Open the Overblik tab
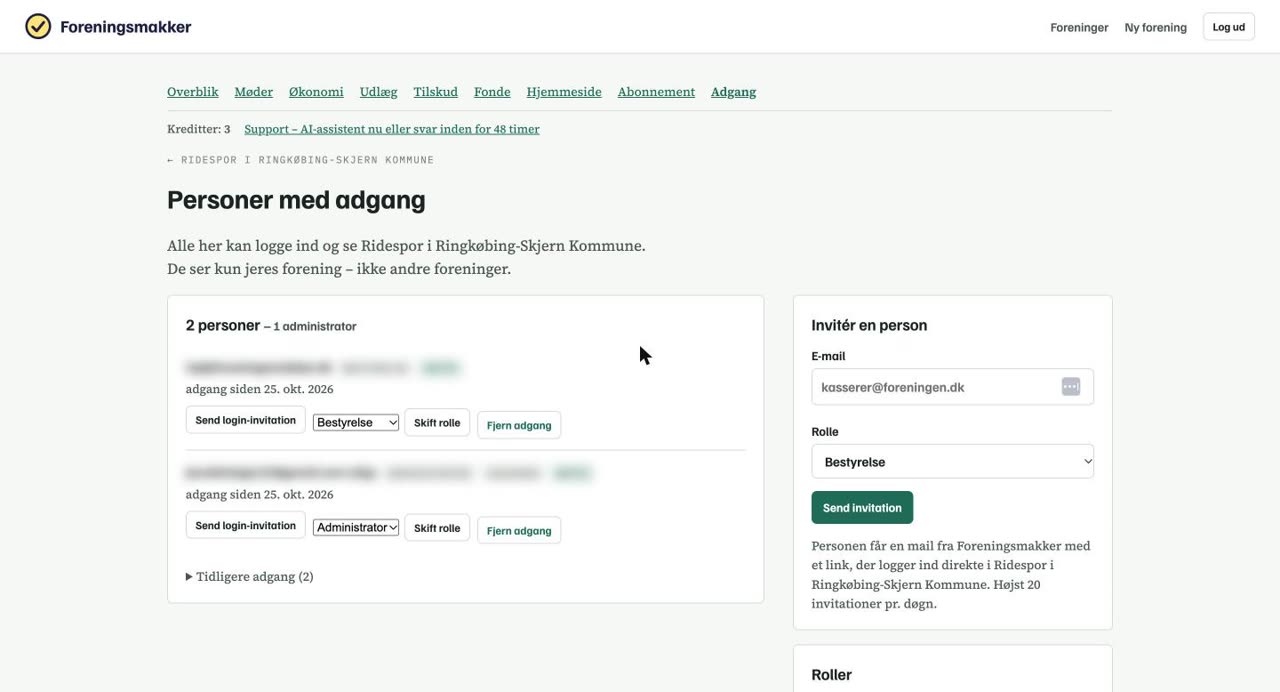This screenshot has height=692, width=1280. click(x=193, y=92)
